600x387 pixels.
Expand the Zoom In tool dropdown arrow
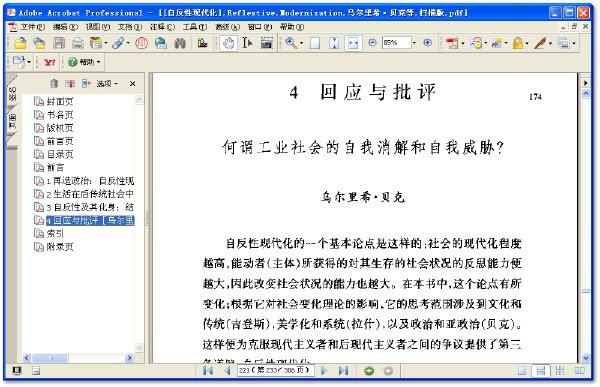(x=301, y=43)
